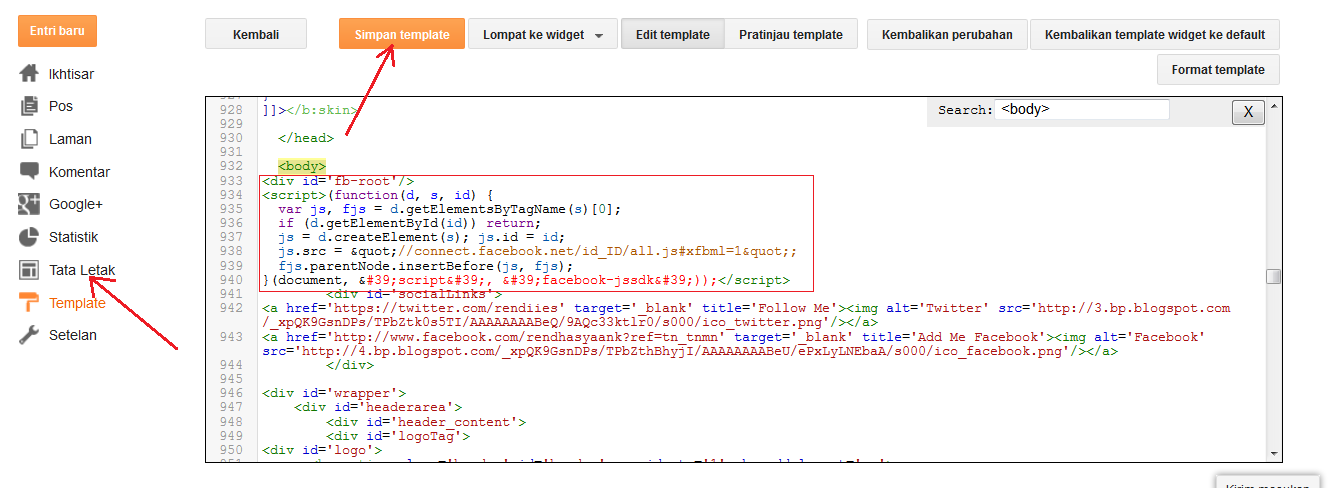Image resolution: width=1328 pixels, height=488 pixels.
Task: Select the Template menu item
Action: point(77,303)
